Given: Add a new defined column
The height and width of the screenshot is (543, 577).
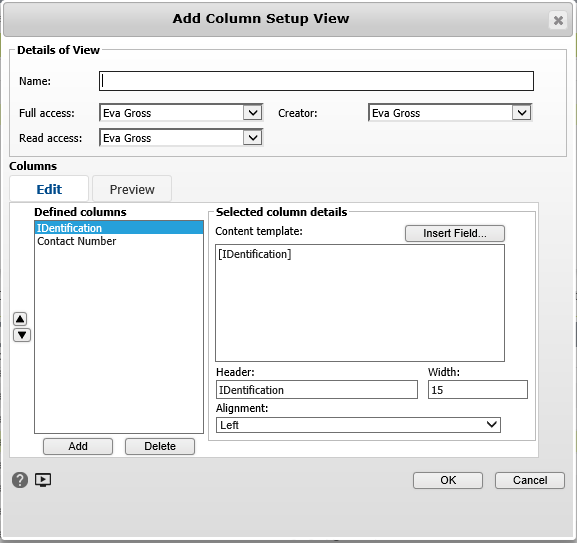Looking at the screenshot, I should click(x=78, y=446).
